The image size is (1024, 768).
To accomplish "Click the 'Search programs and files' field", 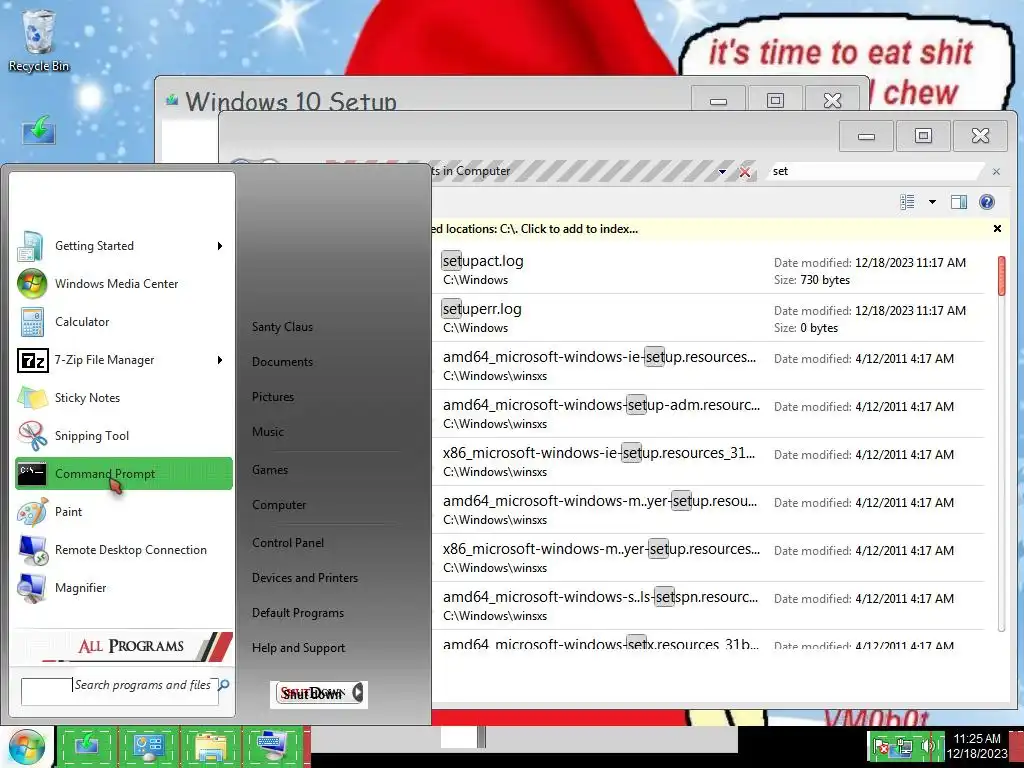I will pyautogui.click(x=120, y=692).
